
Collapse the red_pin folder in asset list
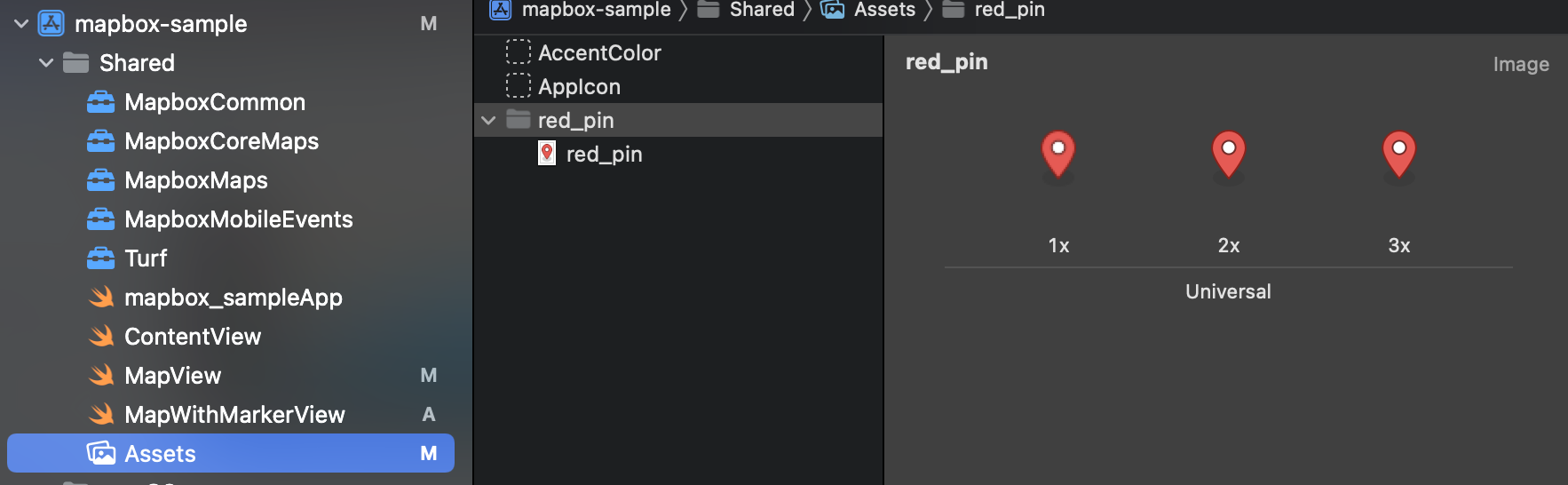coord(488,120)
